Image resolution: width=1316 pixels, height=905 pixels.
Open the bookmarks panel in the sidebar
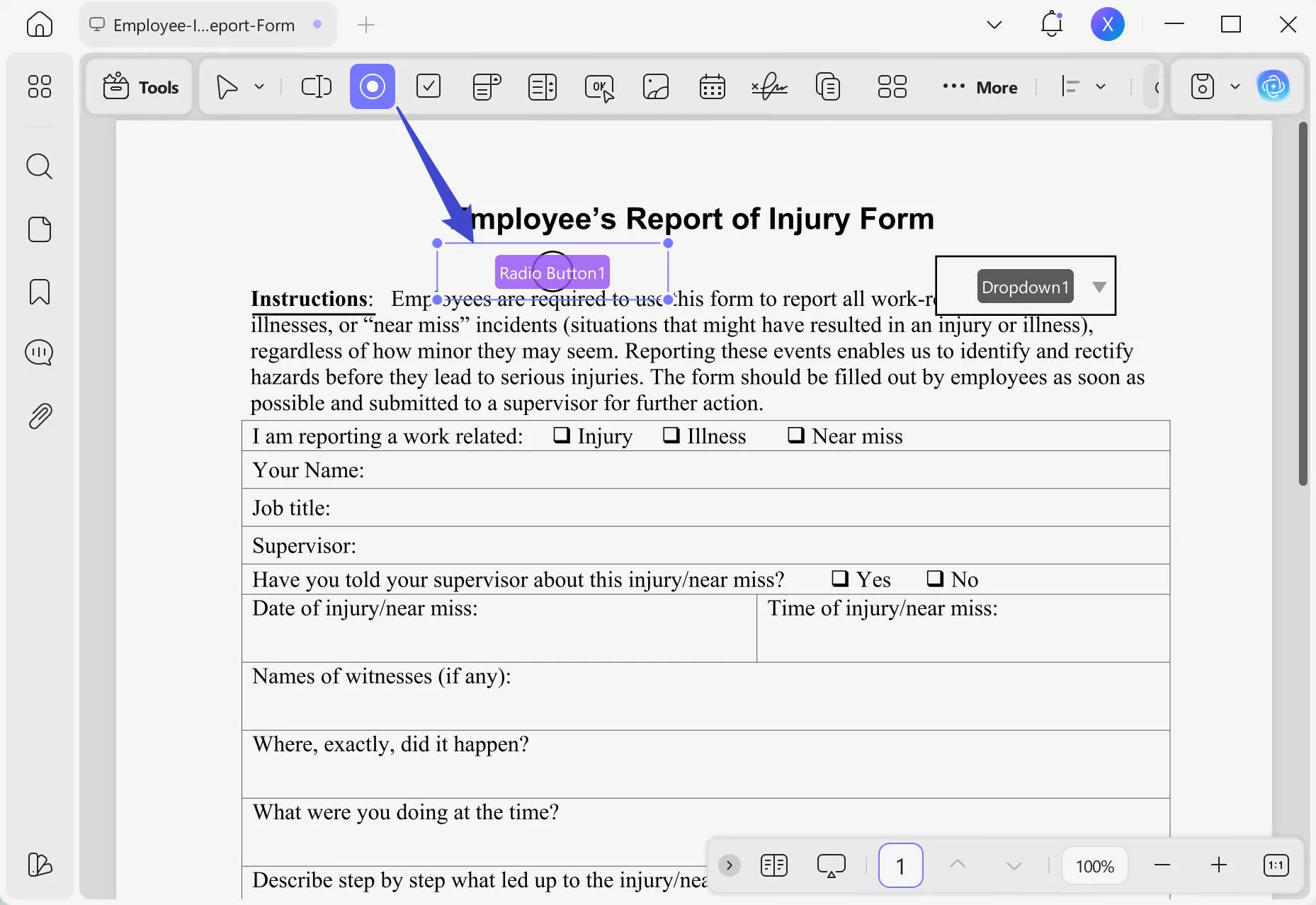(40, 292)
